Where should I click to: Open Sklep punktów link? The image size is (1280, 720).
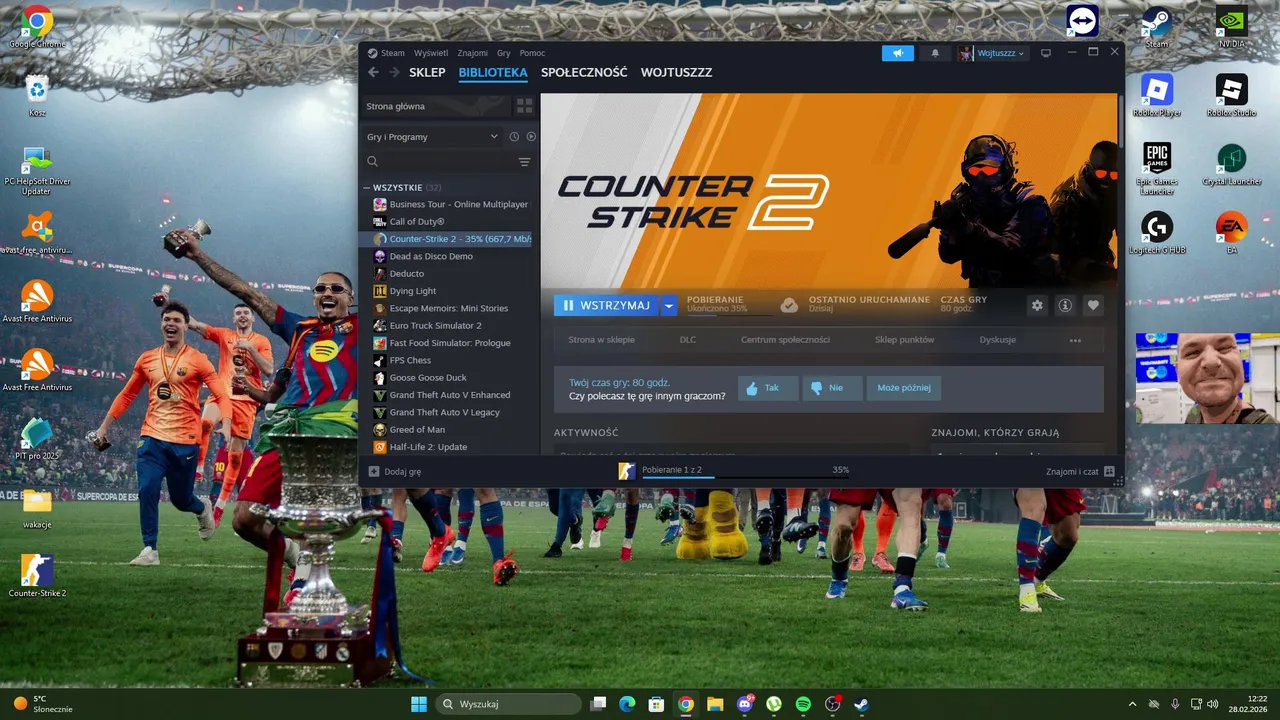(x=904, y=340)
